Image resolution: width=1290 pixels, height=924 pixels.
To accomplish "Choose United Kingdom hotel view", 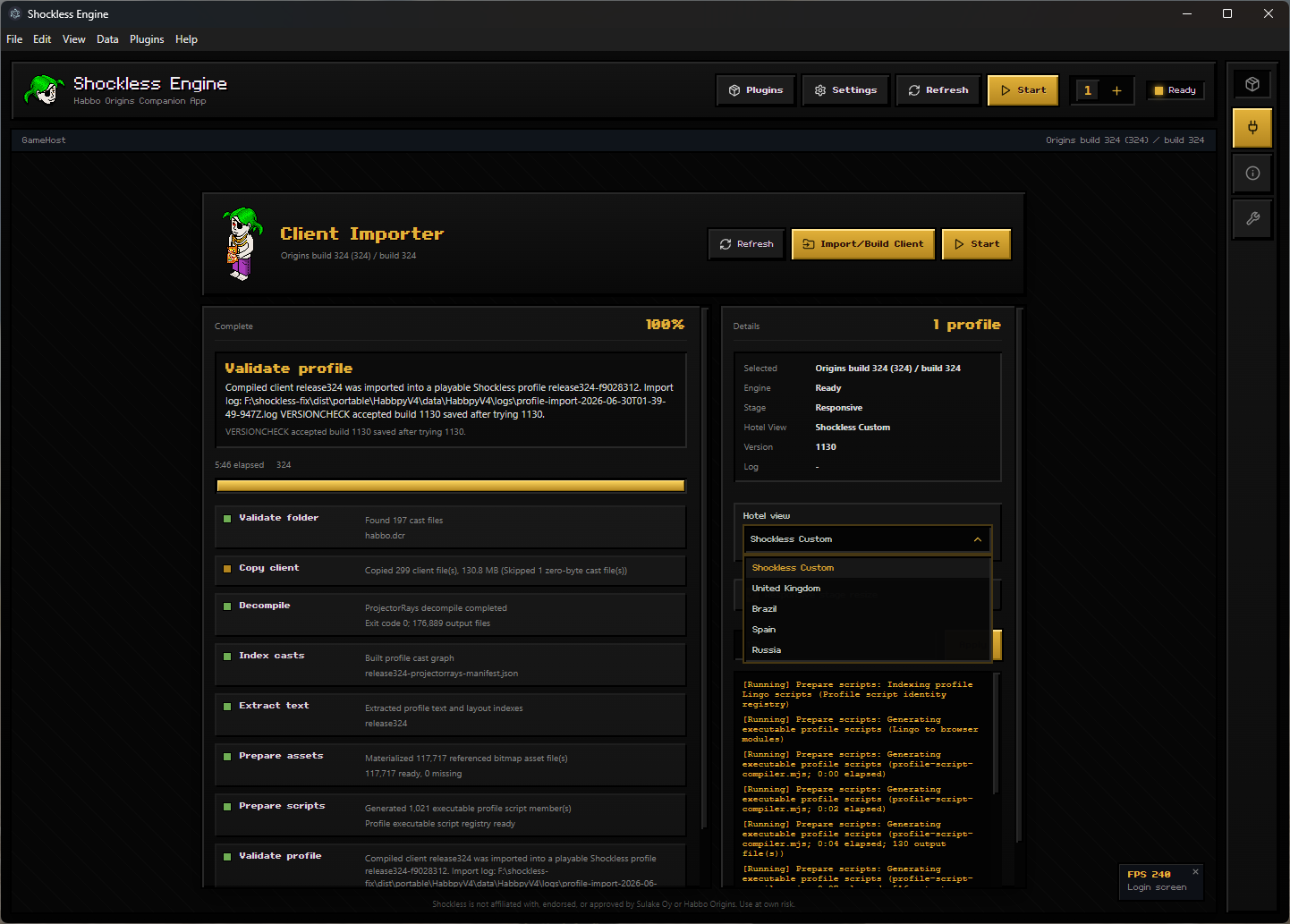I will coord(867,589).
